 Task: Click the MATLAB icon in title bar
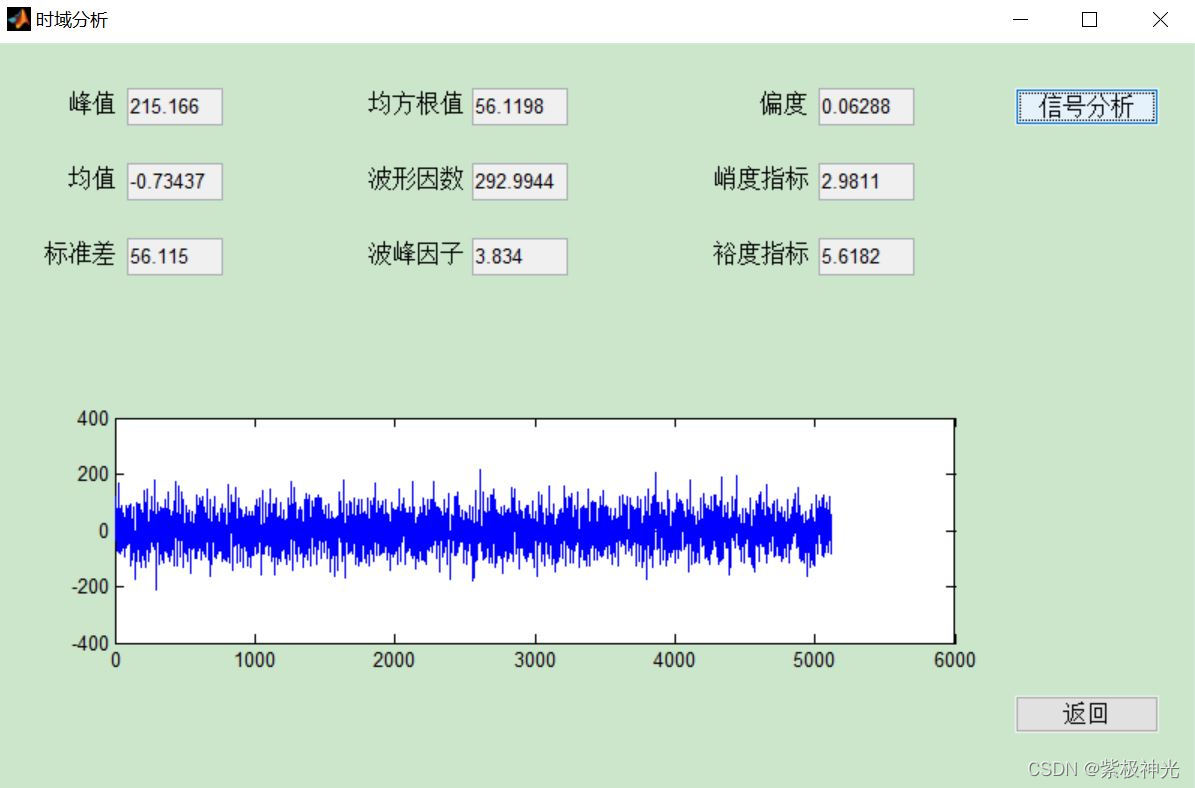coord(18,19)
